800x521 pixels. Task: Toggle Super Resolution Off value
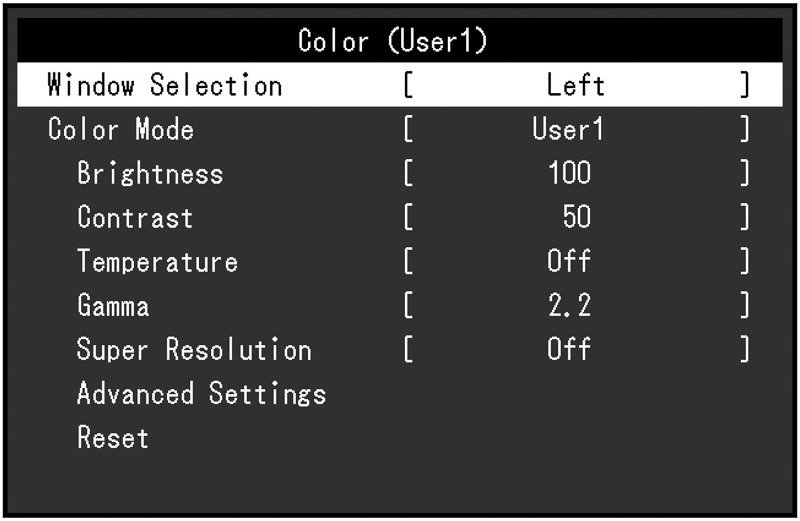(x=569, y=349)
